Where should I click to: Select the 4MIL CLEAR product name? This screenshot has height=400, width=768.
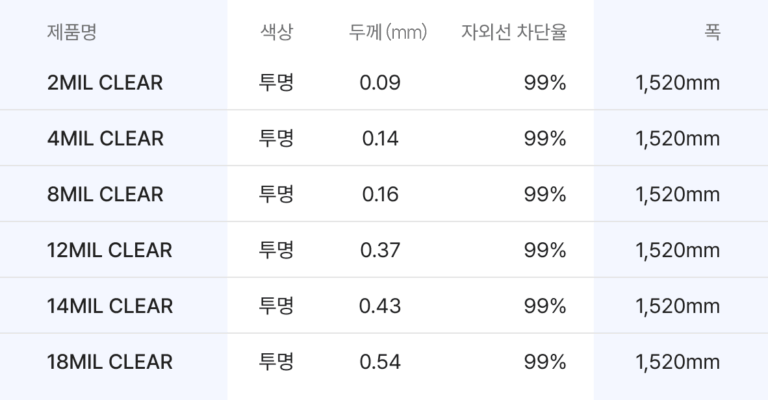105,138
